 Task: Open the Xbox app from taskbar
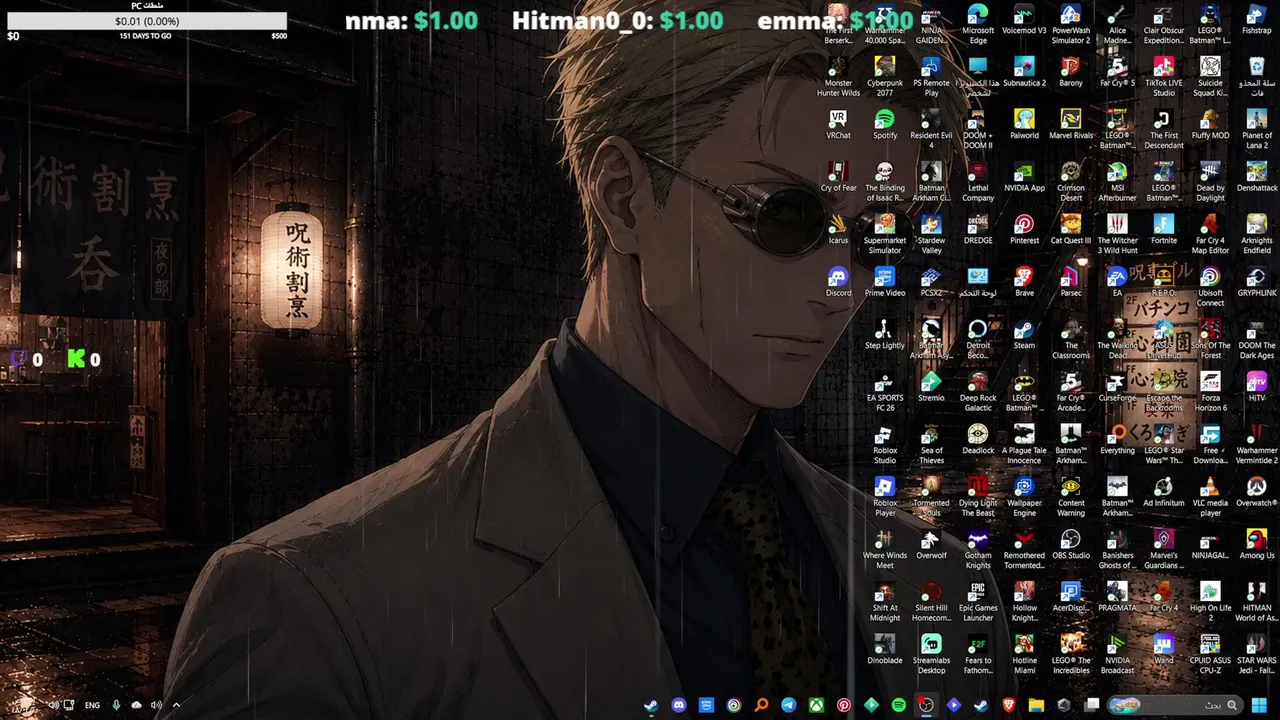tap(816, 705)
